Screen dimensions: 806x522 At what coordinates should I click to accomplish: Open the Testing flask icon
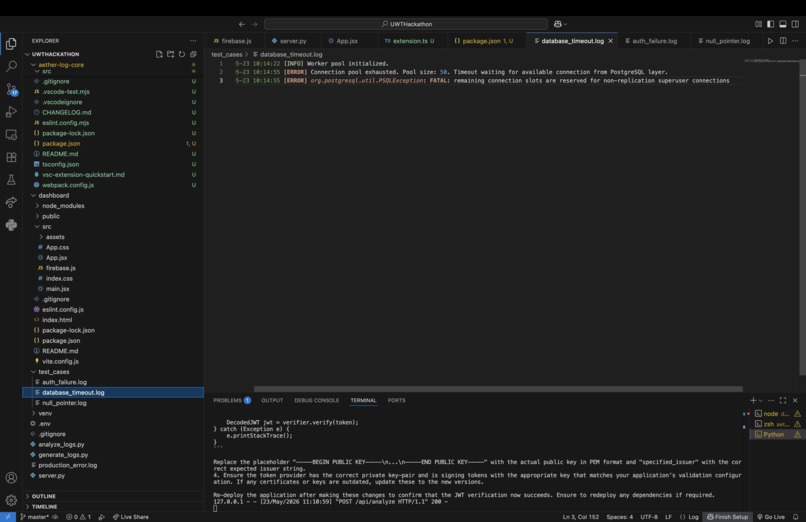tap(11, 180)
